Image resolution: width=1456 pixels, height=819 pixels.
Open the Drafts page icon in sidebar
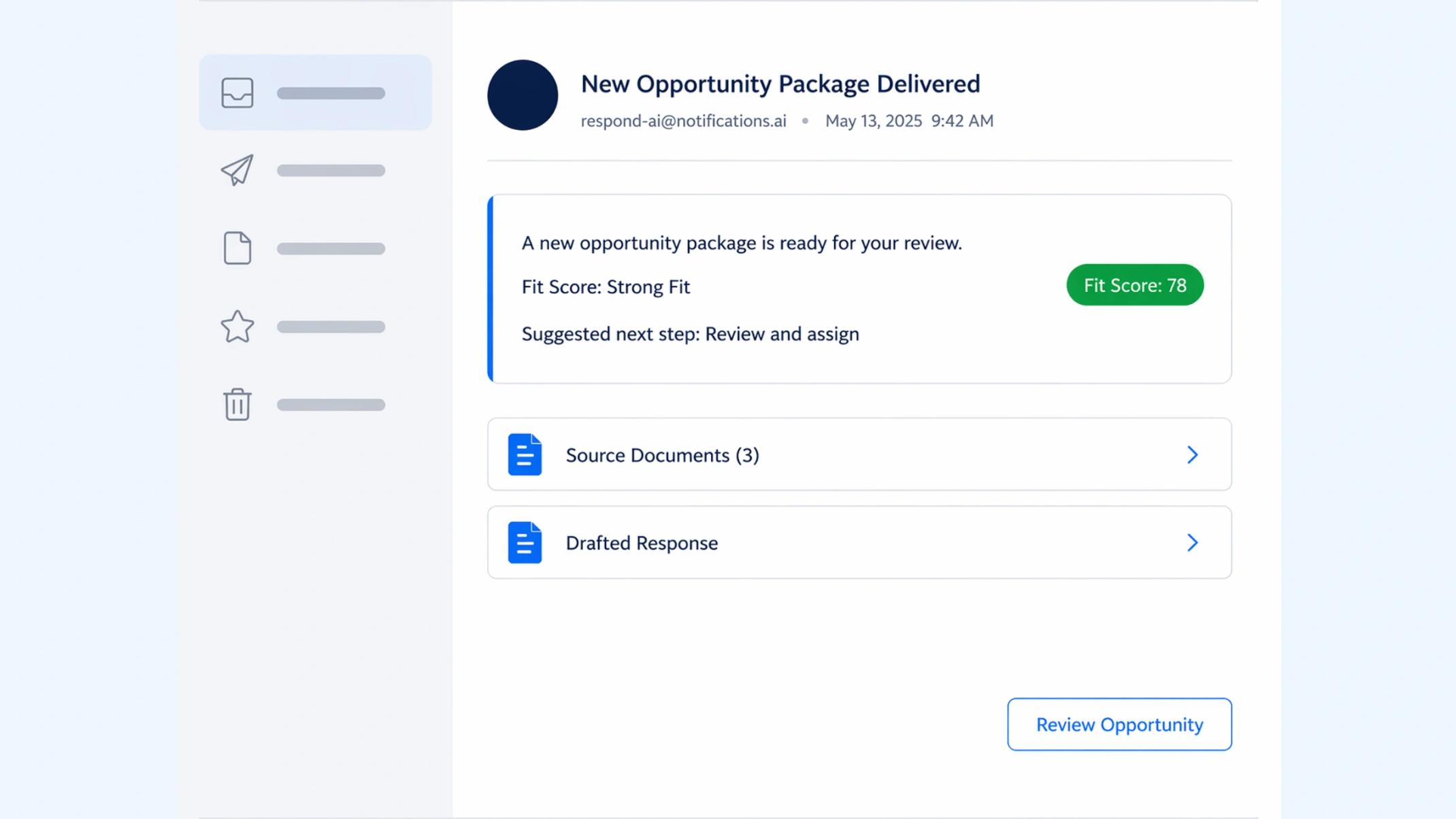tap(237, 248)
